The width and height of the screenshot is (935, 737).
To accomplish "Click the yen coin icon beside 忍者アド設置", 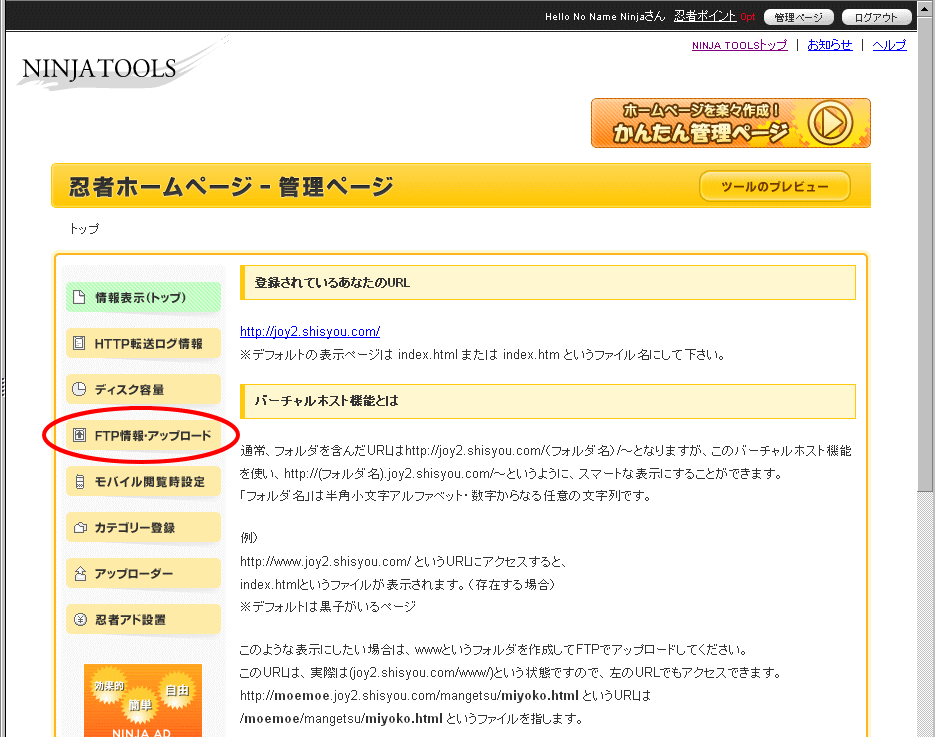I will [x=80, y=619].
